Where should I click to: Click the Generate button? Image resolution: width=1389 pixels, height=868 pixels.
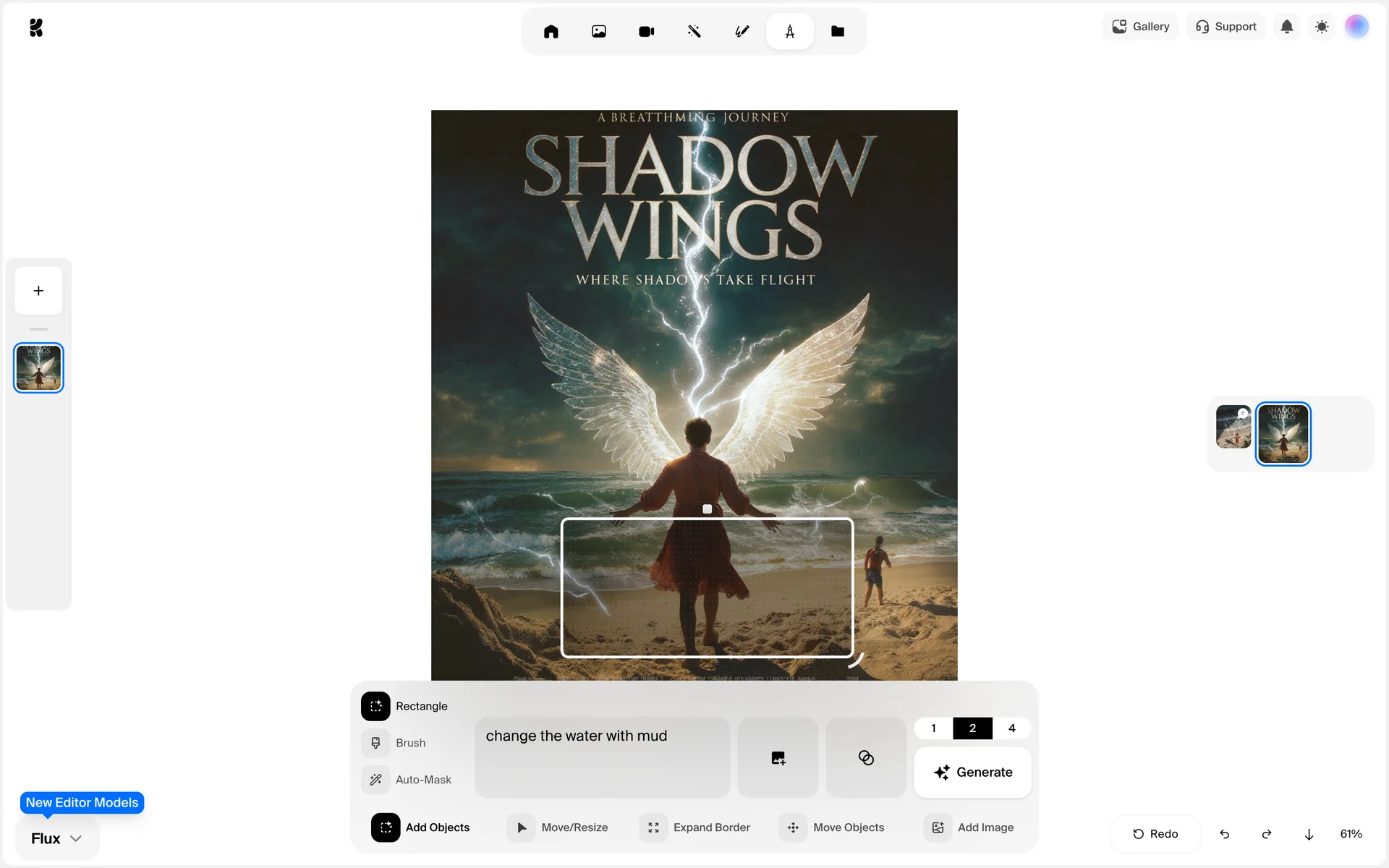point(972,772)
